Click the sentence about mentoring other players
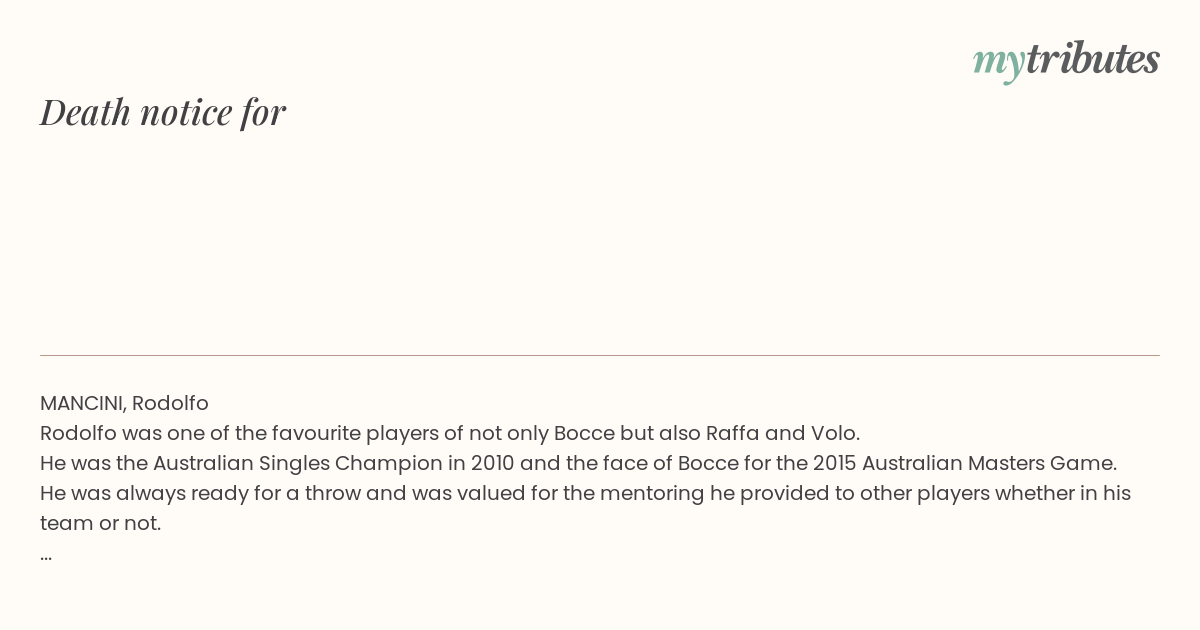This screenshot has width=1200, height=630. click(x=586, y=508)
